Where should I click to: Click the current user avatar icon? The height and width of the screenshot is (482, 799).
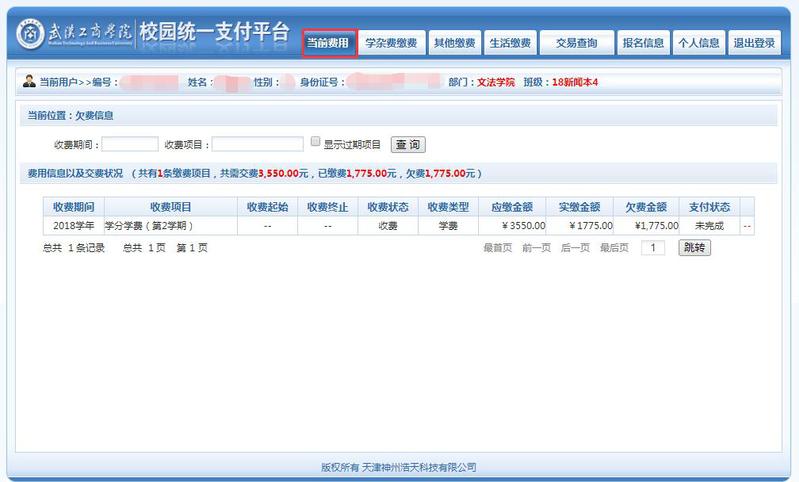(29, 81)
